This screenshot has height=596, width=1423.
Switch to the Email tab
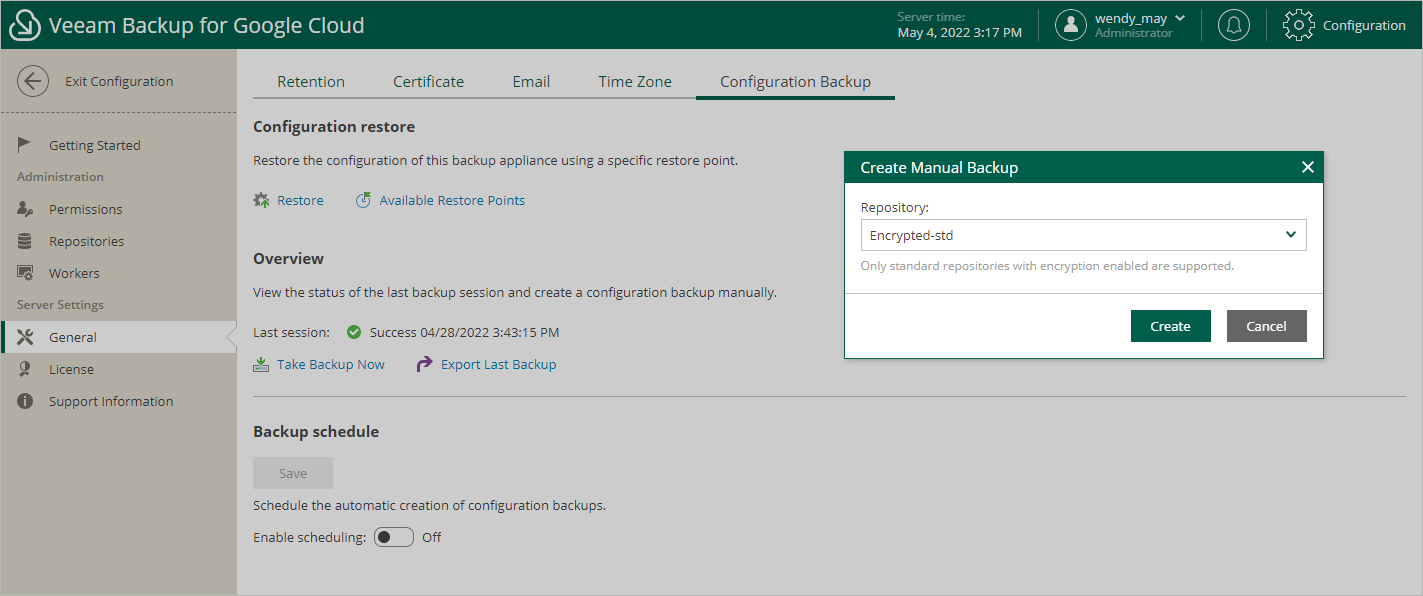pos(531,82)
